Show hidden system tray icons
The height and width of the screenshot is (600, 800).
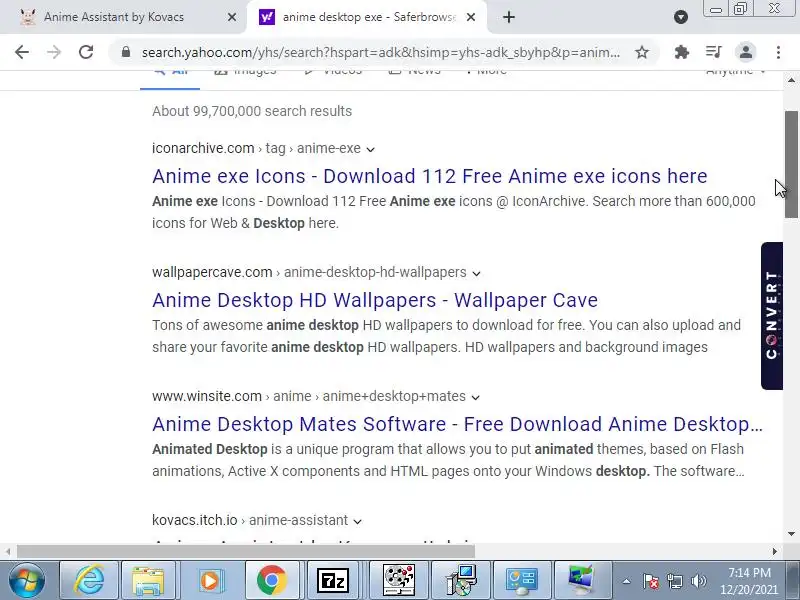tap(627, 581)
